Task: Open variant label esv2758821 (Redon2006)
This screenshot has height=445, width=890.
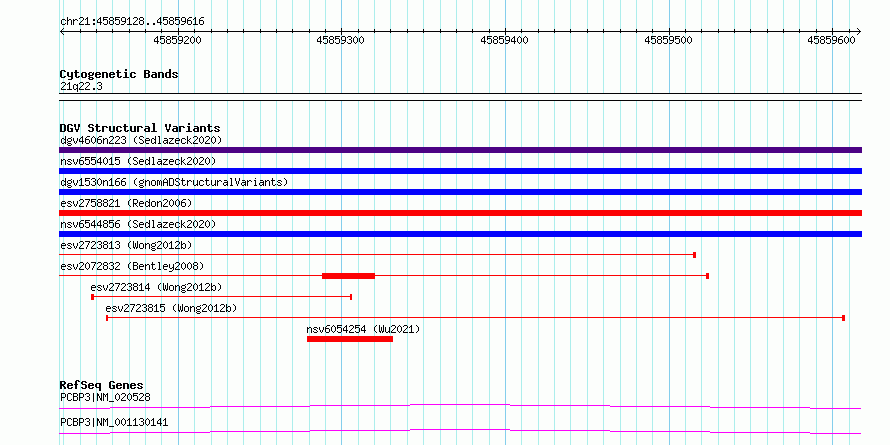Action: (x=126, y=203)
